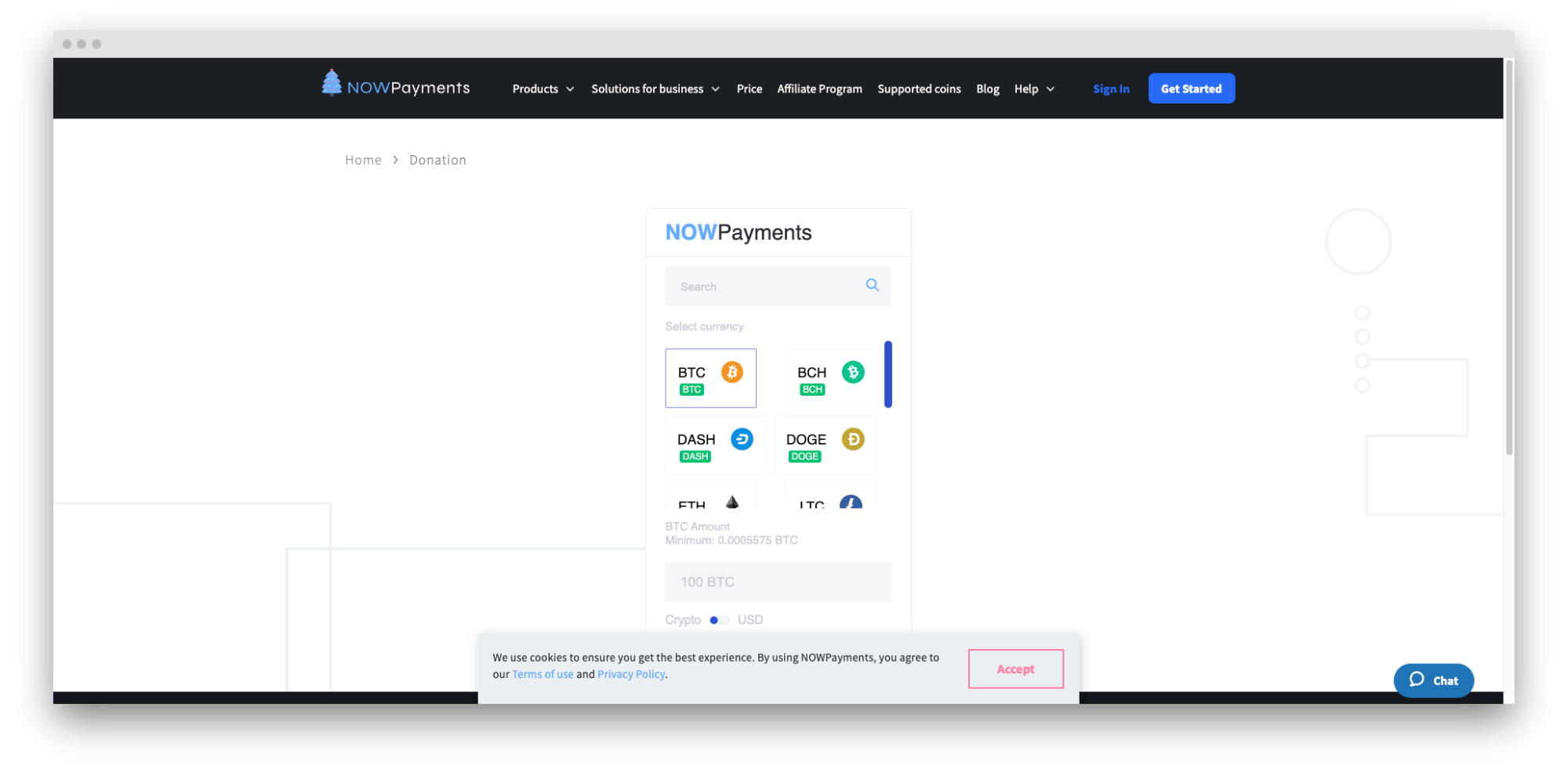
Task: Open the Terms of use link
Action: [x=543, y=673]
